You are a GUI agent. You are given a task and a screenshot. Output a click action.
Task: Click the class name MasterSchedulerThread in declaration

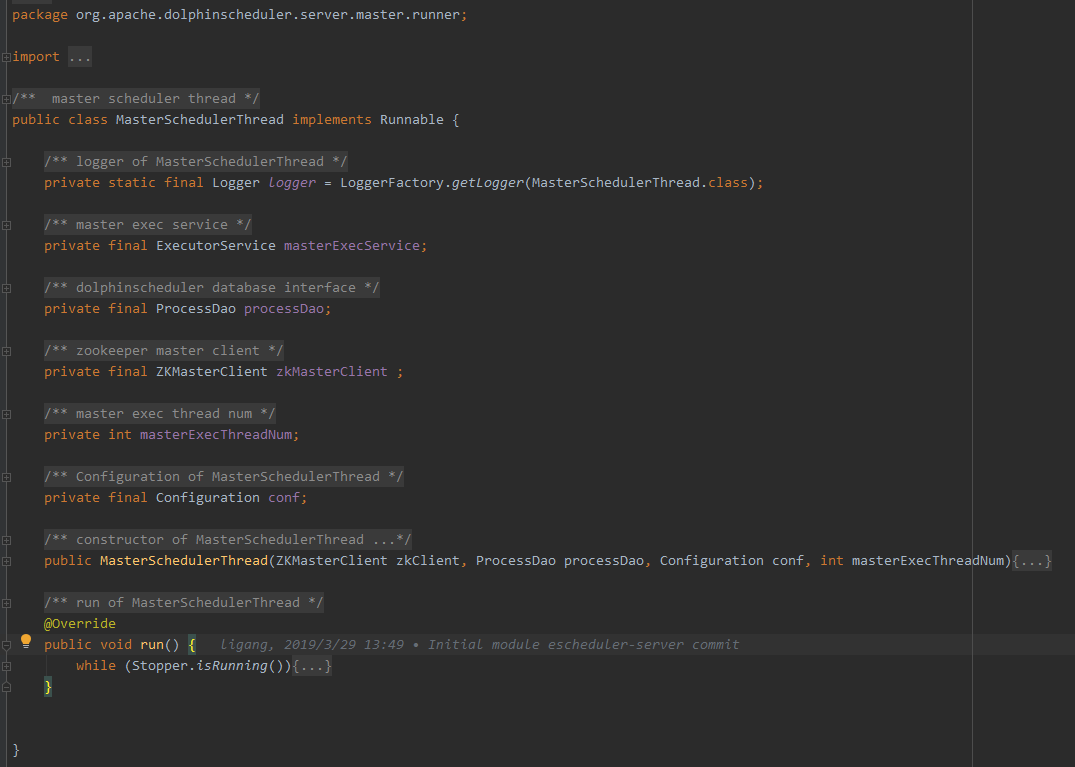pos(200,119)
